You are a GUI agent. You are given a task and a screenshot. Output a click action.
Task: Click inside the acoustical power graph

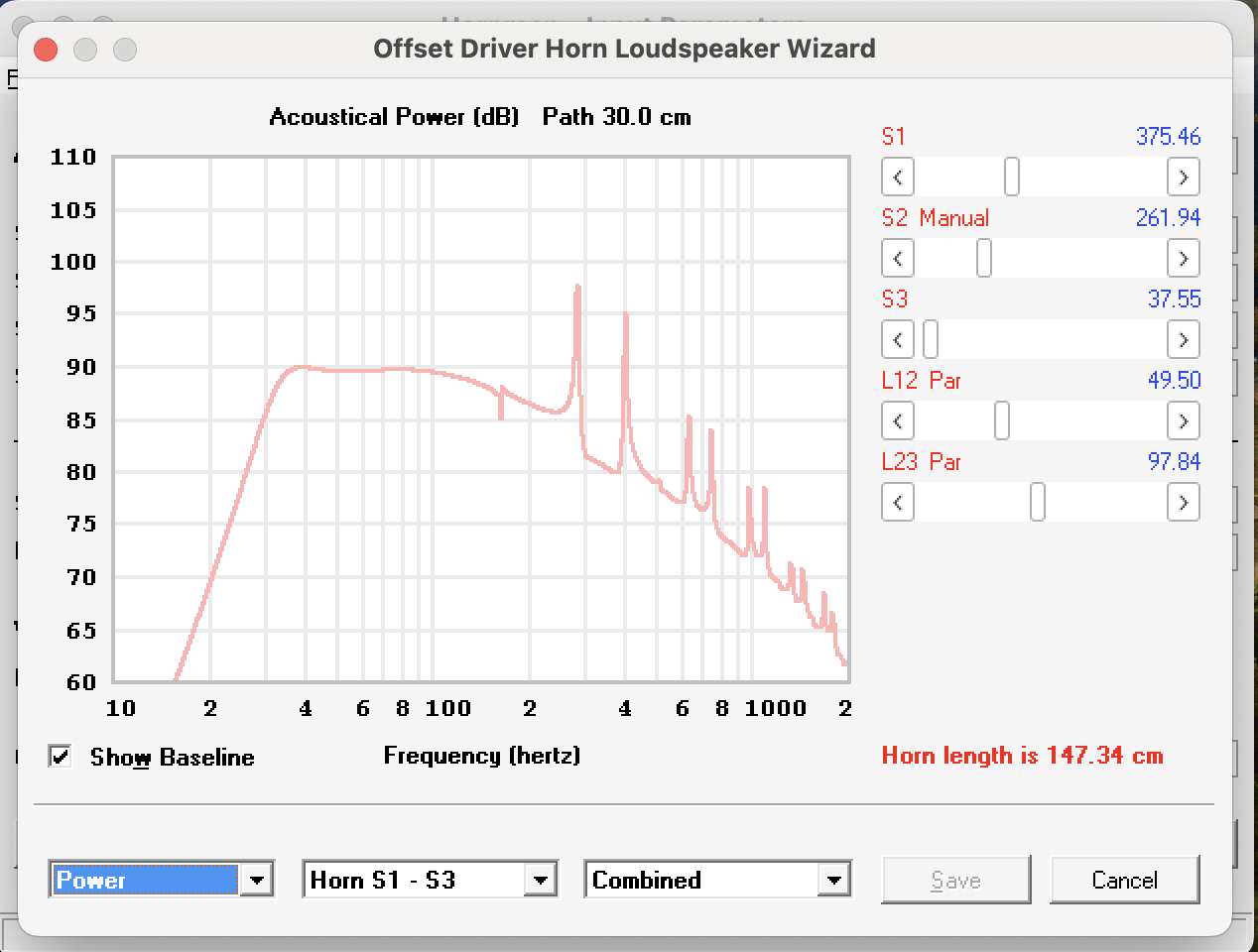pos(481,419)
